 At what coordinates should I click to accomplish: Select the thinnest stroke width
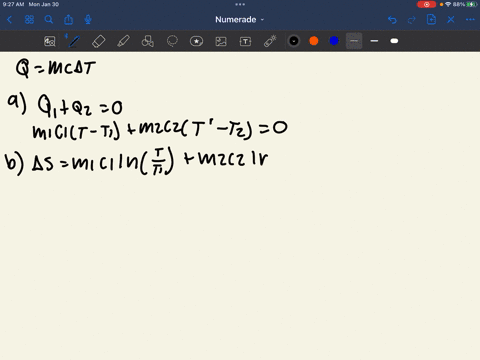[354, 41]
